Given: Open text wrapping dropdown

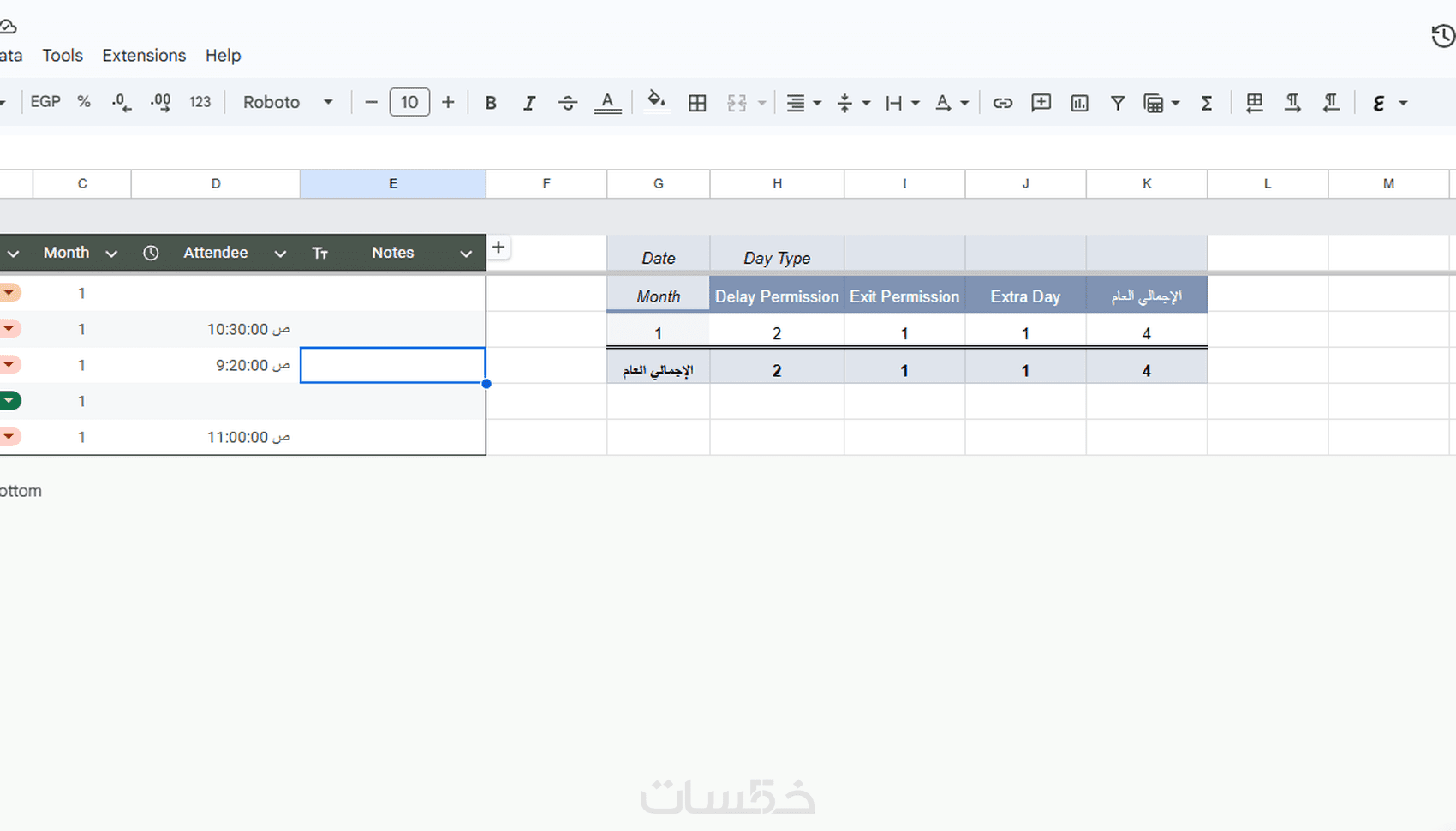Looking at the screenshot, I should pyautogui.click(x=902, y=103).
